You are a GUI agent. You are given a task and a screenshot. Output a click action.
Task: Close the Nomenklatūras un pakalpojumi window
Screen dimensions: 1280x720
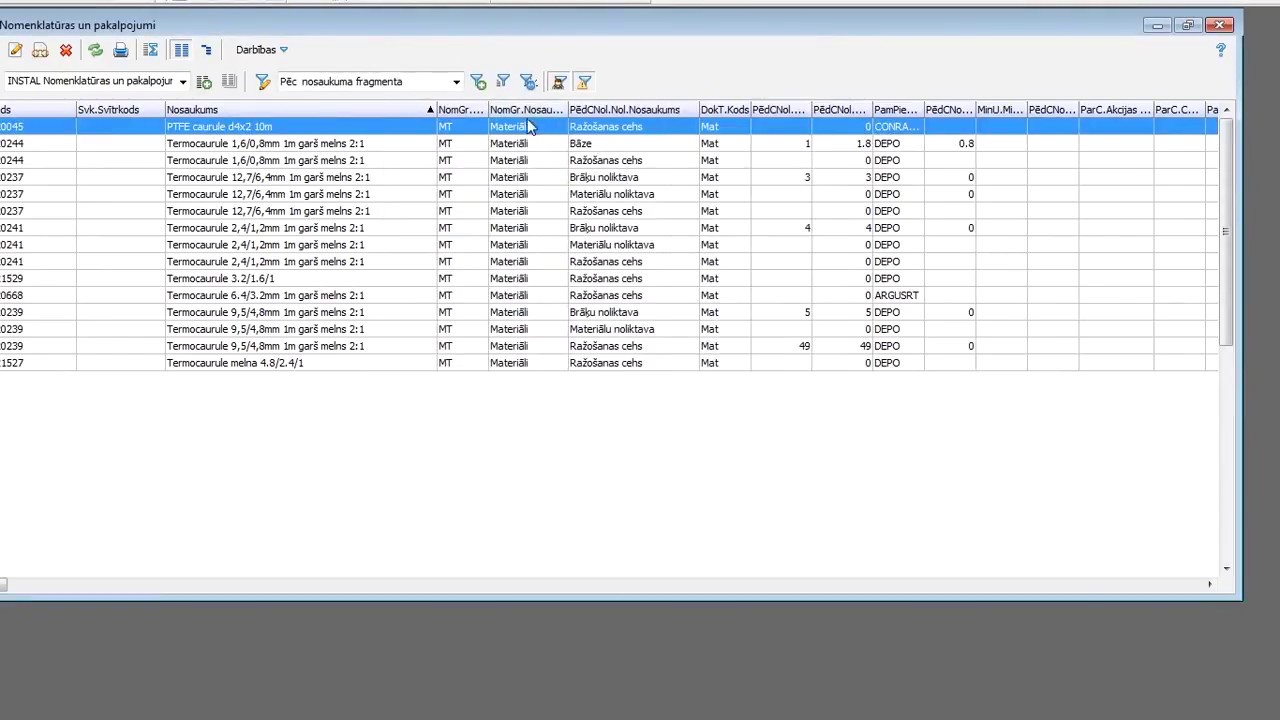[x=1219, y=25]
